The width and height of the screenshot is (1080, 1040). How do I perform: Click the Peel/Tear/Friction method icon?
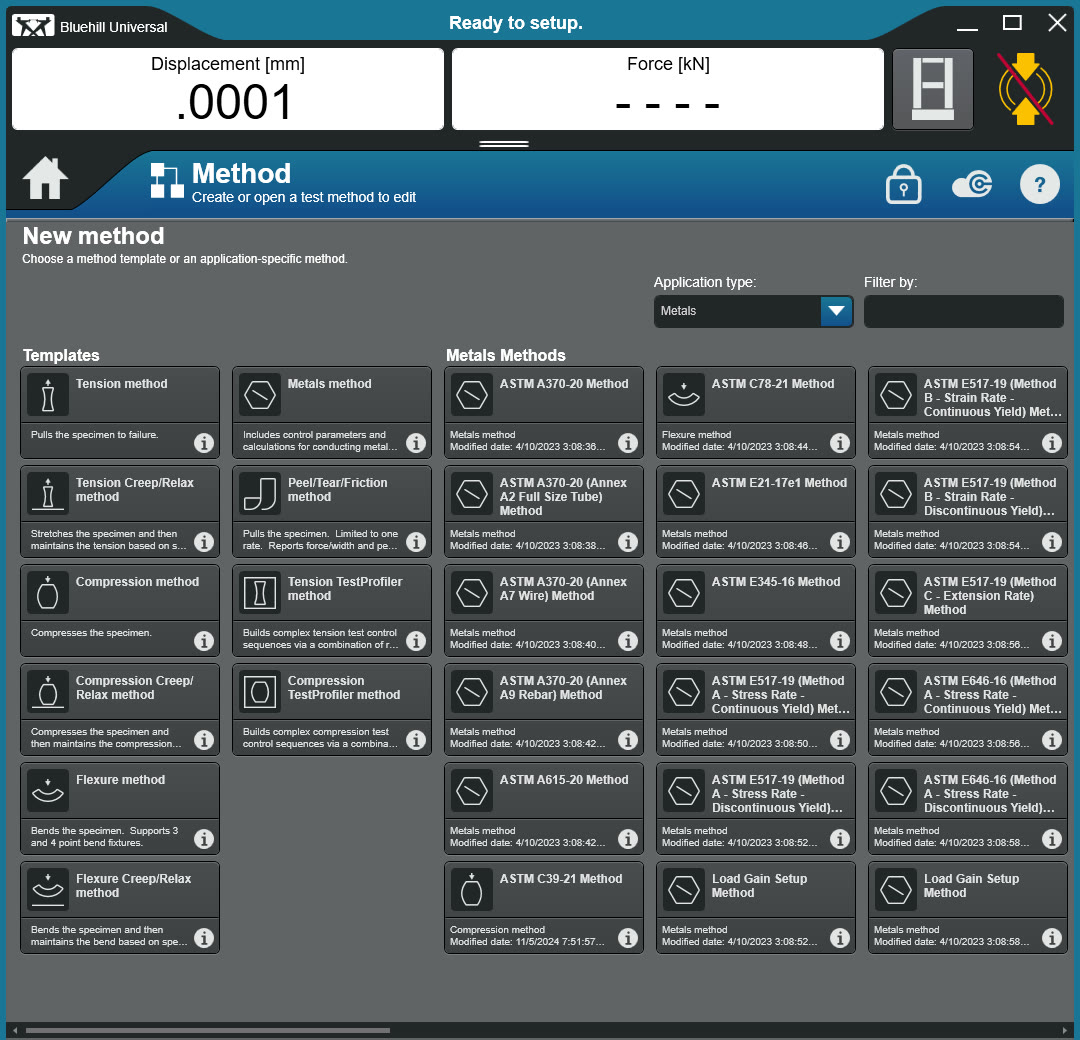click(x=260, y=495)
